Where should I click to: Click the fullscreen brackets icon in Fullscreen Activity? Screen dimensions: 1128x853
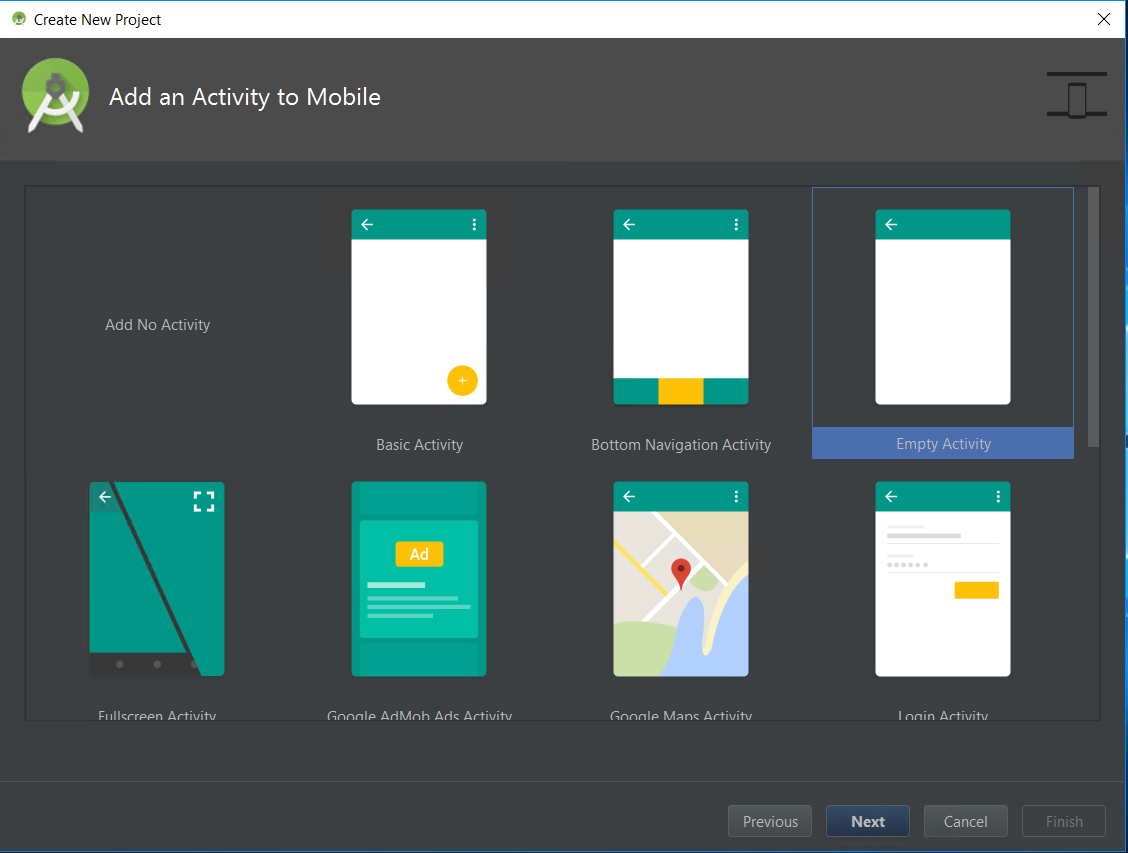[204, 501]
